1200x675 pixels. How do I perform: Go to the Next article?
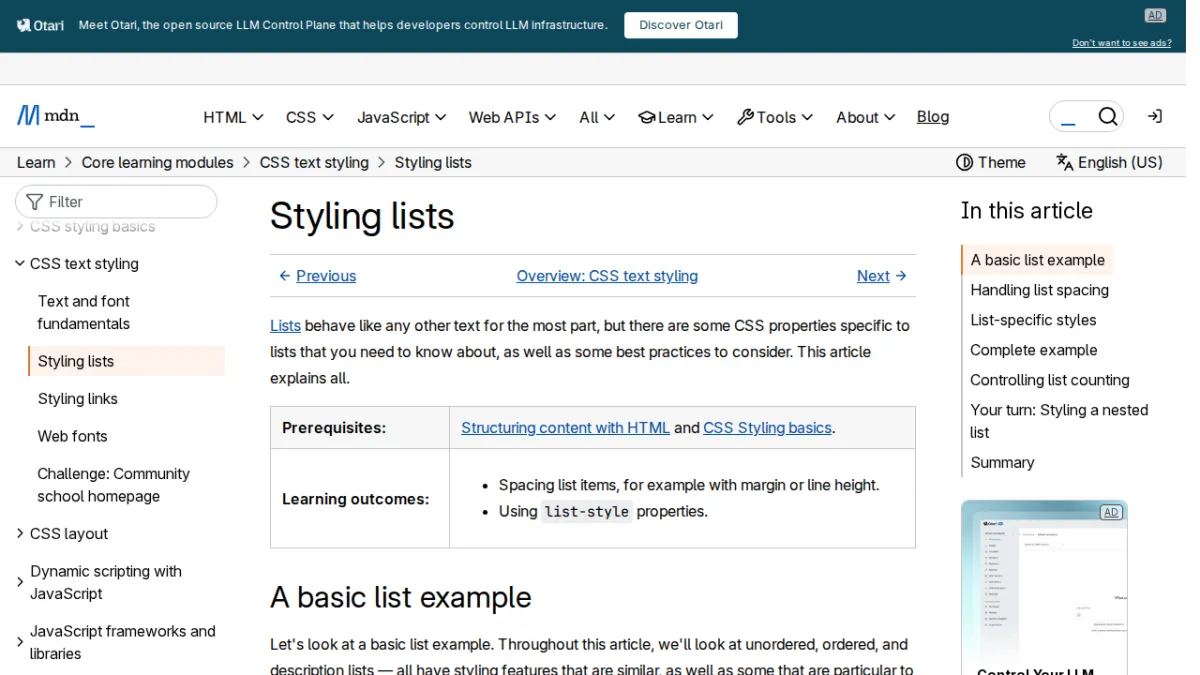(882, 276)
